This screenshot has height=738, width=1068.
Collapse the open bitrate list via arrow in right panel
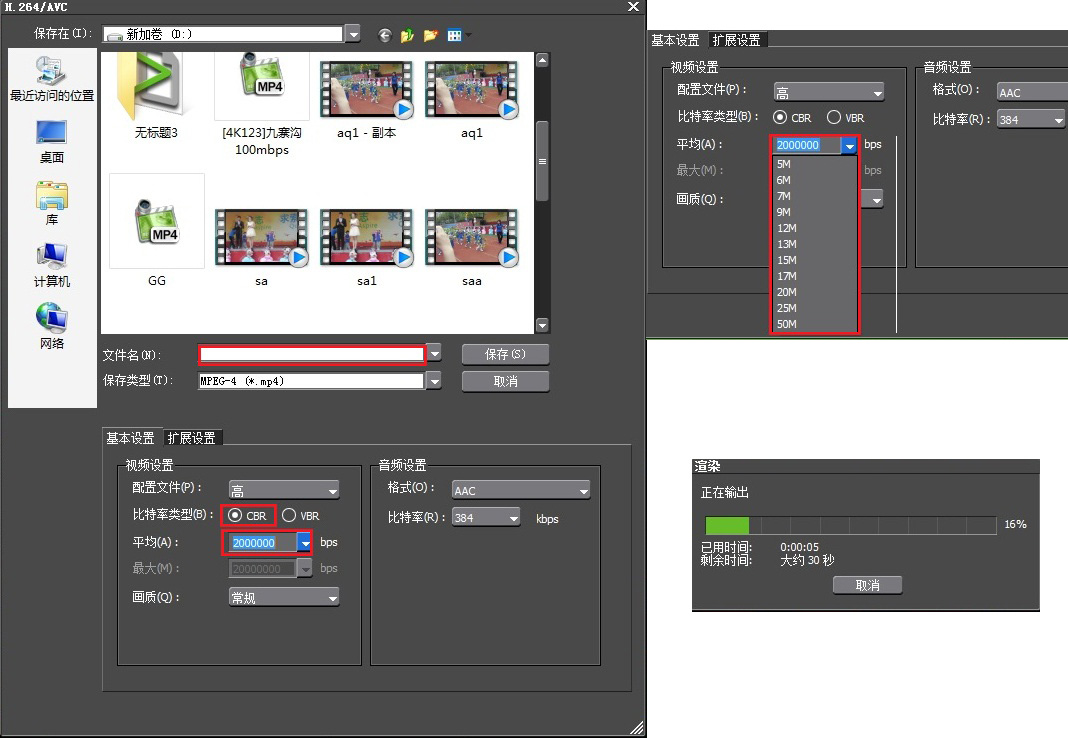(x=849, y=145)
